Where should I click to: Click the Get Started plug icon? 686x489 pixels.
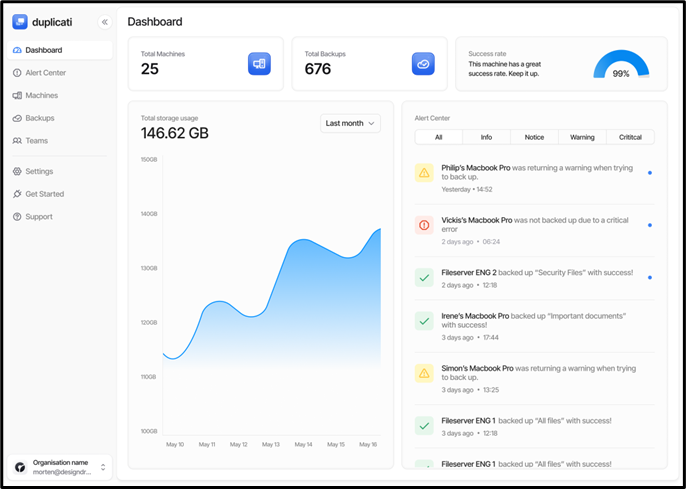[17, 194]
